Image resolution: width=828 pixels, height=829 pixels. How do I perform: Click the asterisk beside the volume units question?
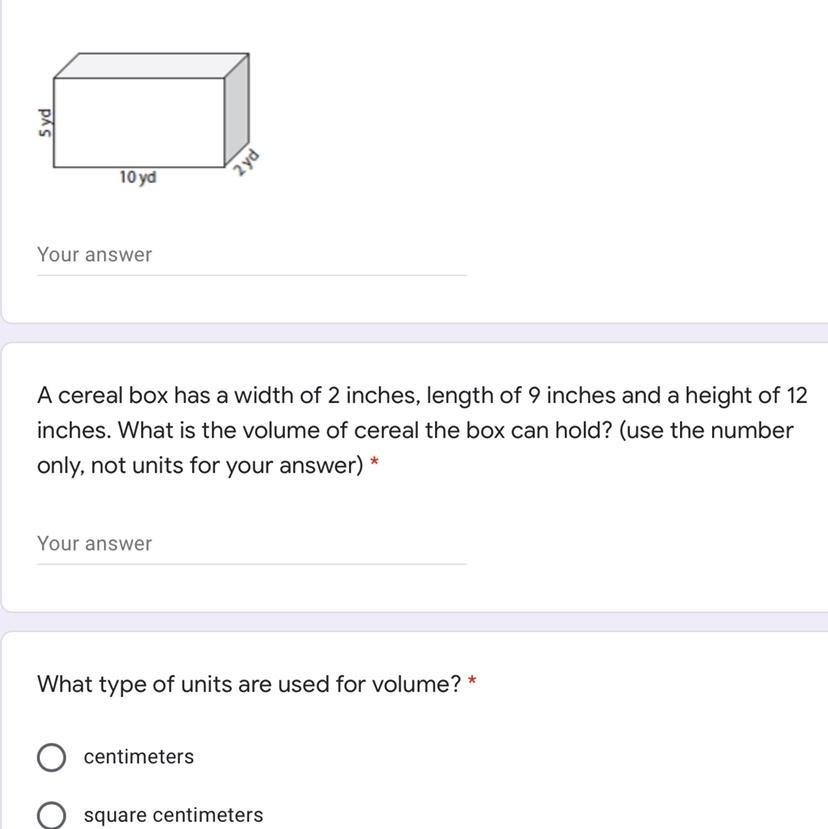tap(472, 685)
